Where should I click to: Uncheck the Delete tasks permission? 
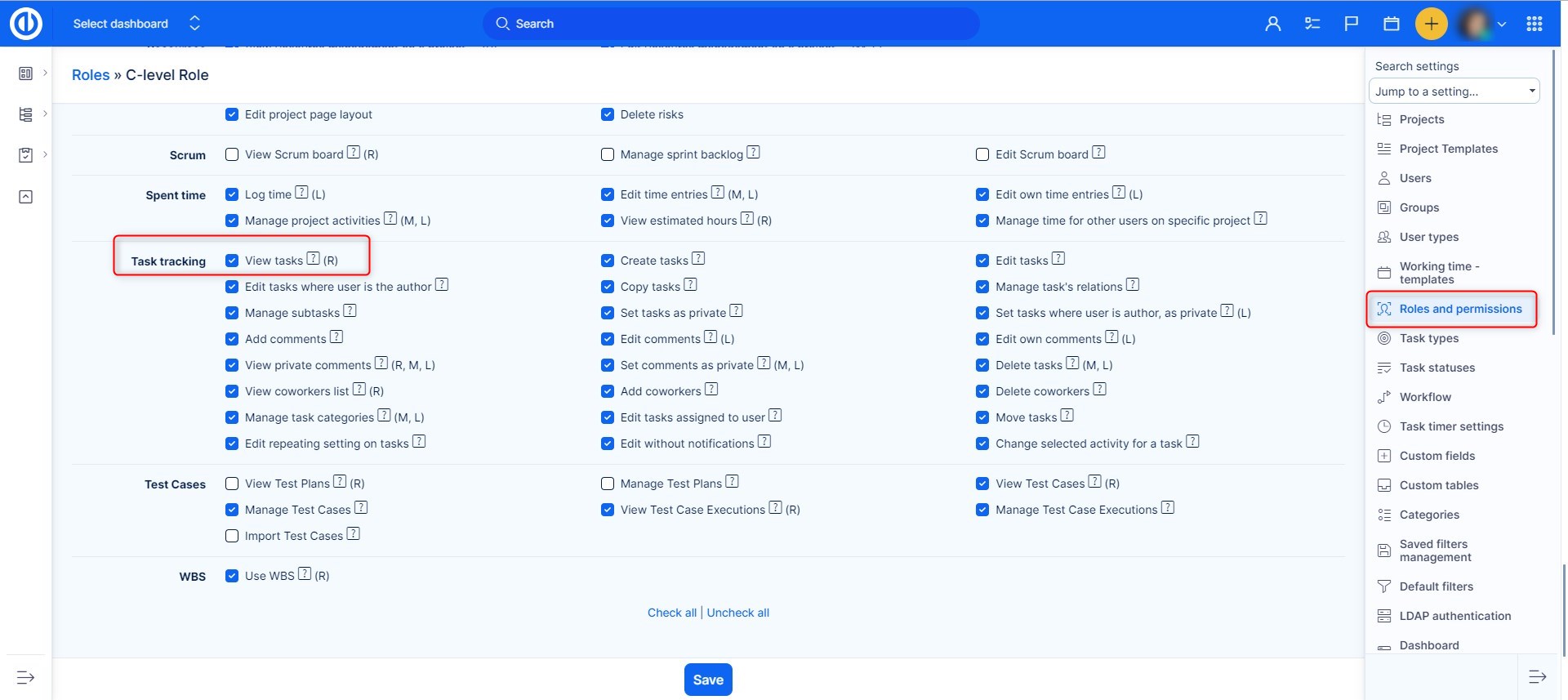pos(982,365)
